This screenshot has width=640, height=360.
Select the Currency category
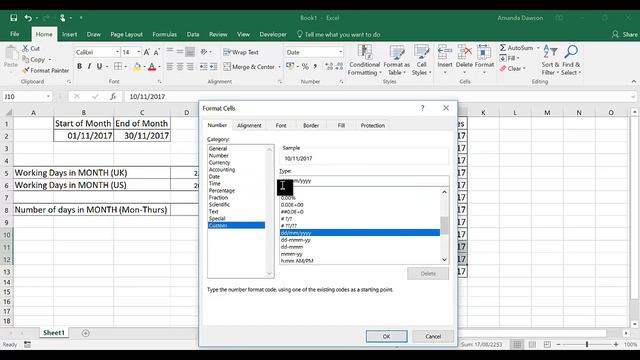click(x=219, y=162)
